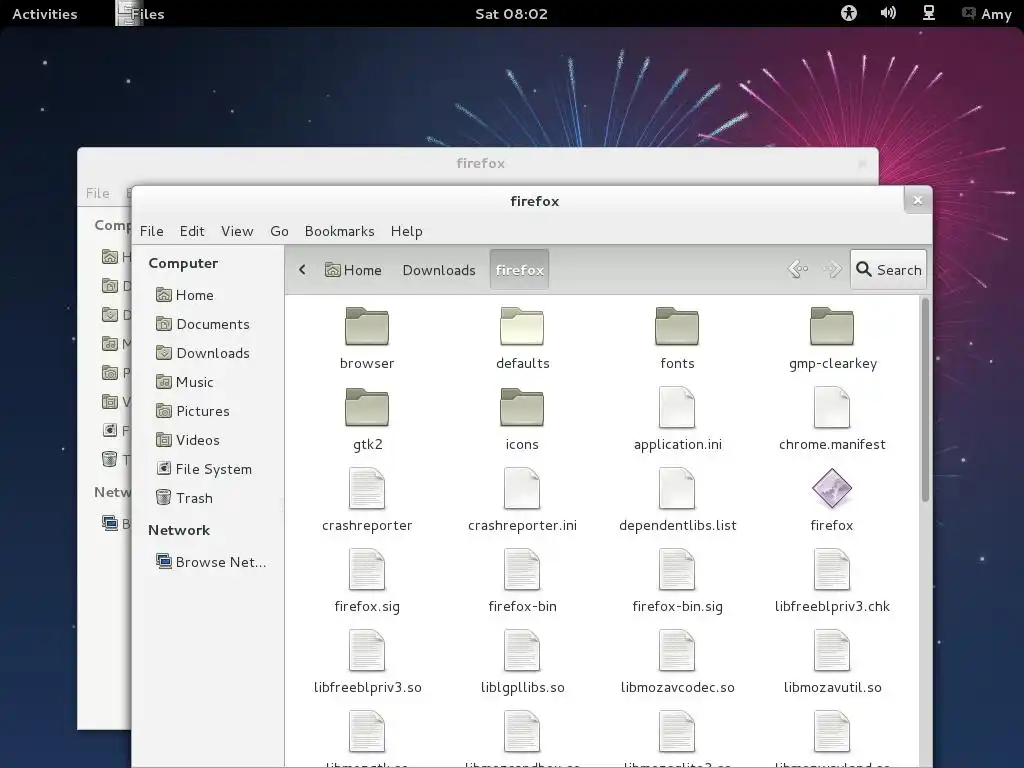This screenshot has height=768, width=1024.
Task: Select the chrome.manifest file icon
Action: point(831,408)
